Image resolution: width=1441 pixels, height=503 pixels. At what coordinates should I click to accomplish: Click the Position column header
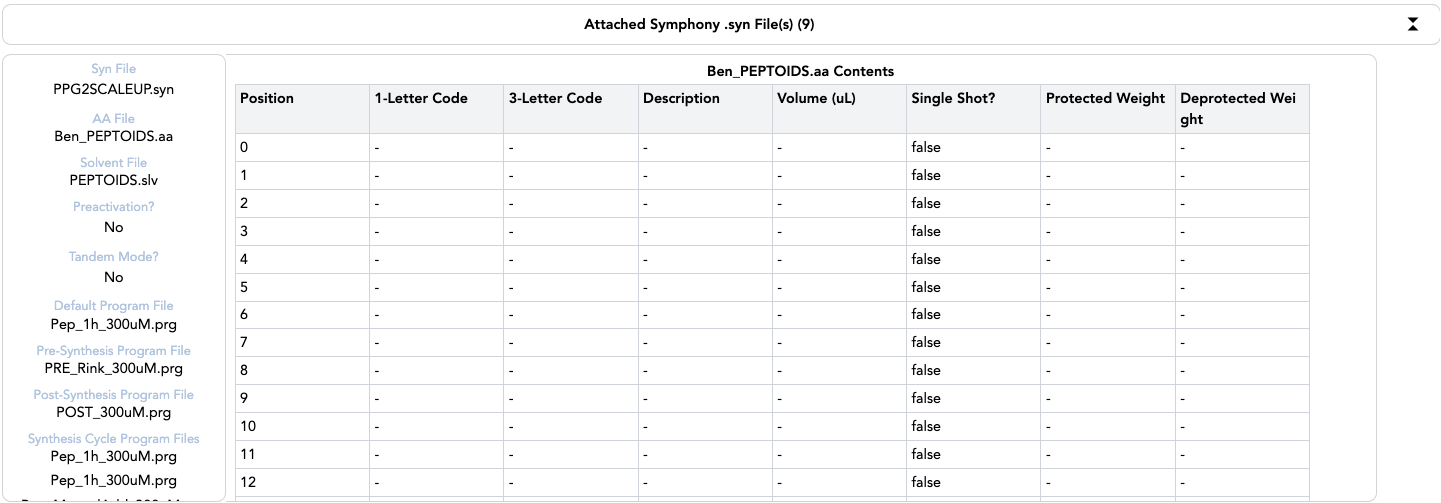[x=267, y=98]
